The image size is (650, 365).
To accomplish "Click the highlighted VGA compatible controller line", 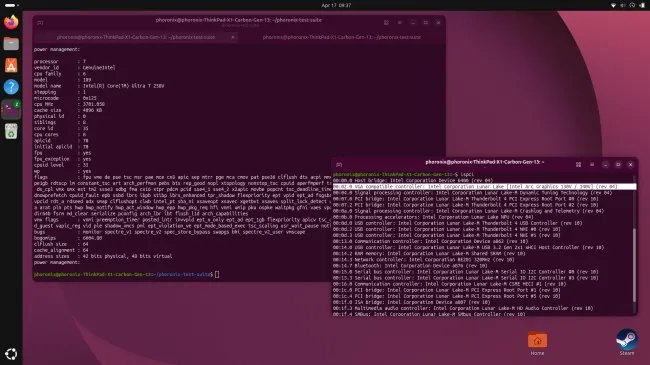I will [484, 187].
